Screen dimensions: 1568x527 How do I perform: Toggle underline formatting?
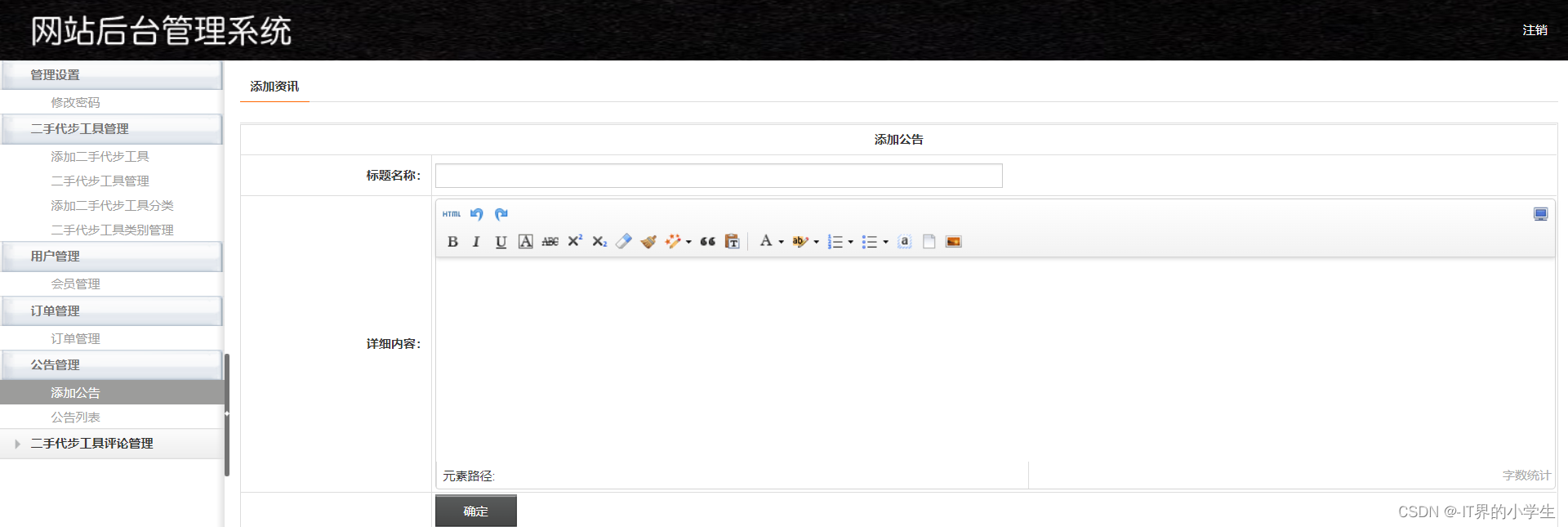click(501, 242)
